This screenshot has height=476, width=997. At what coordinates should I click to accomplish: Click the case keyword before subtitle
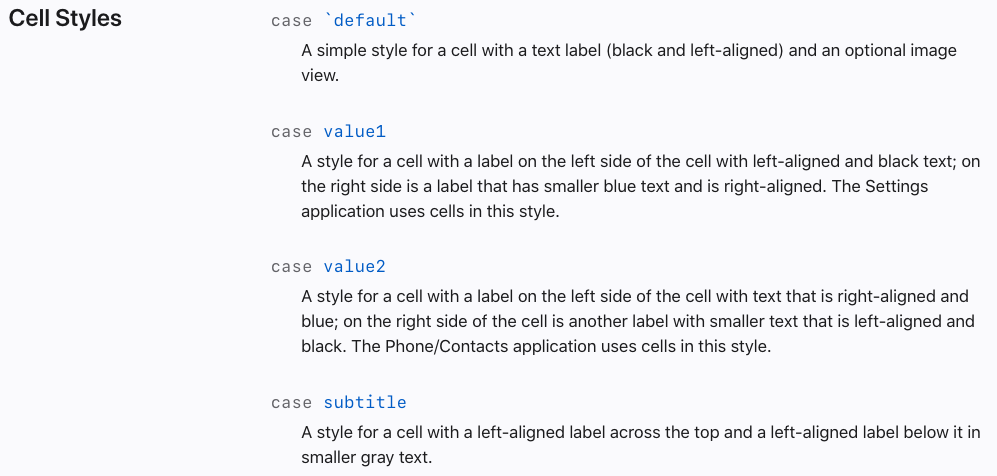[x=291, y=402]
